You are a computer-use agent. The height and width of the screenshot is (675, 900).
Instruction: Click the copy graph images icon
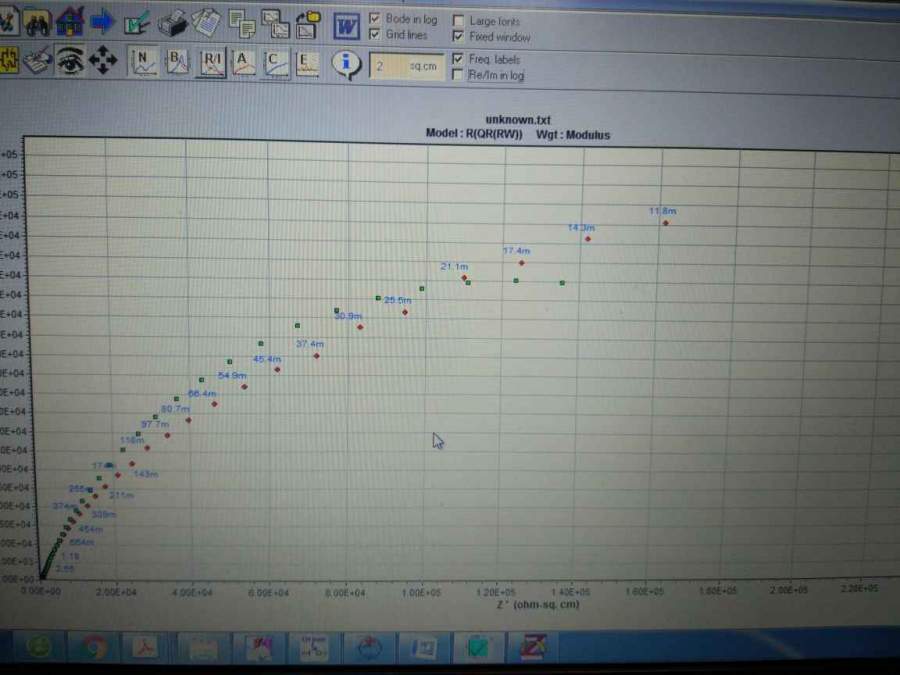(x=276, y=25)
